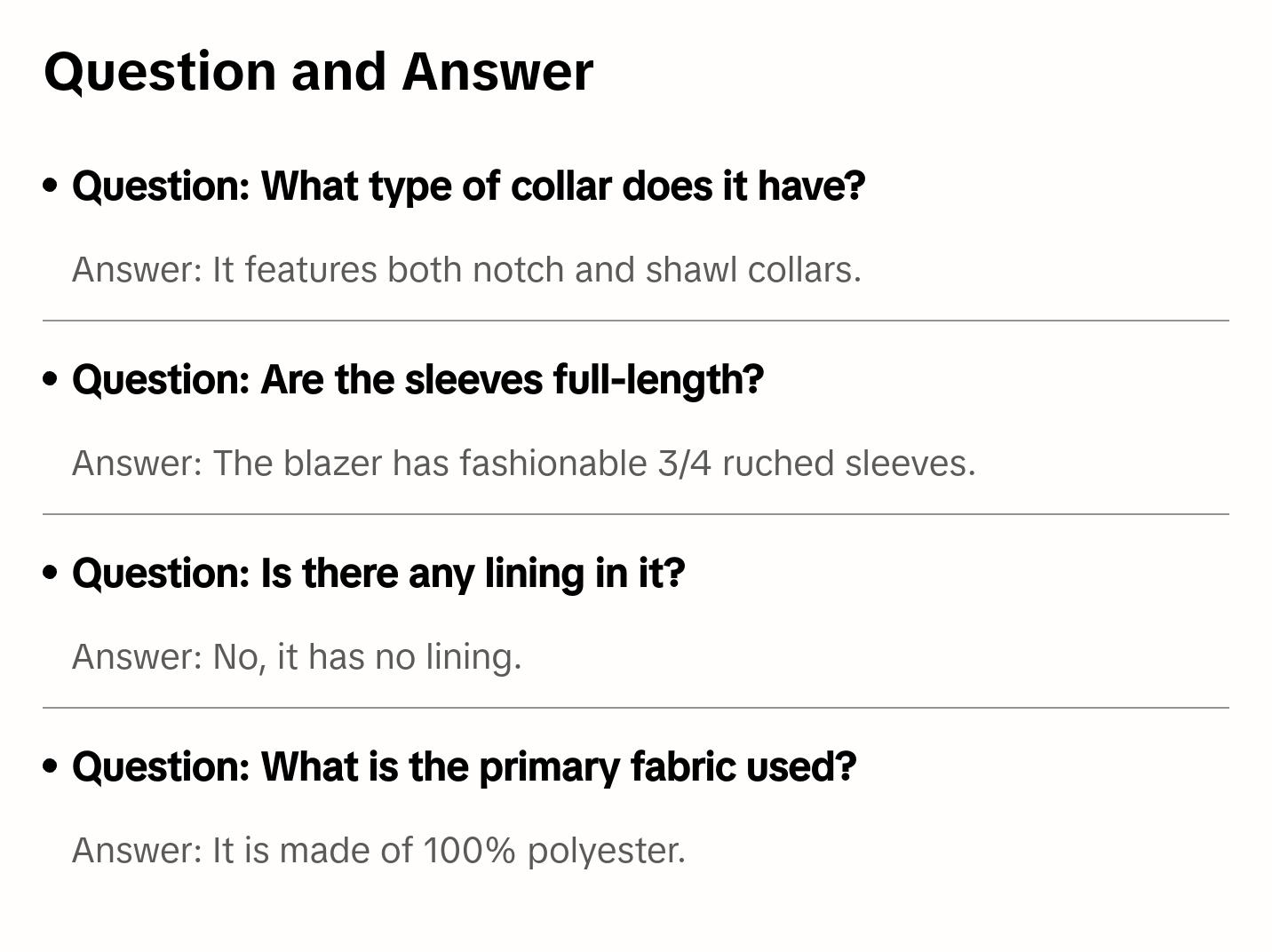Select the primary fabric question
This screenshot has height=952, width=1272.
[464, 767]
